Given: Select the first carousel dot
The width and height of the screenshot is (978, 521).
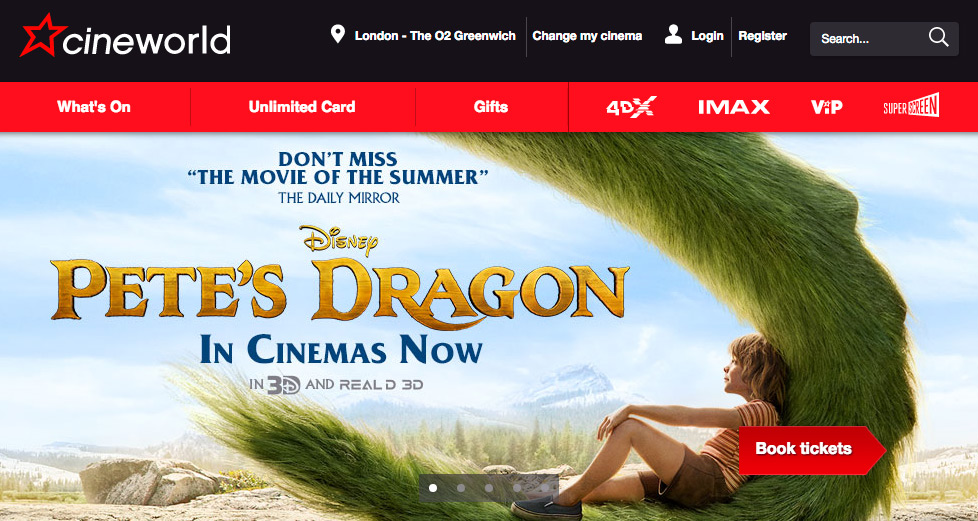Looking at the screenshot, I should pos(433,488).
